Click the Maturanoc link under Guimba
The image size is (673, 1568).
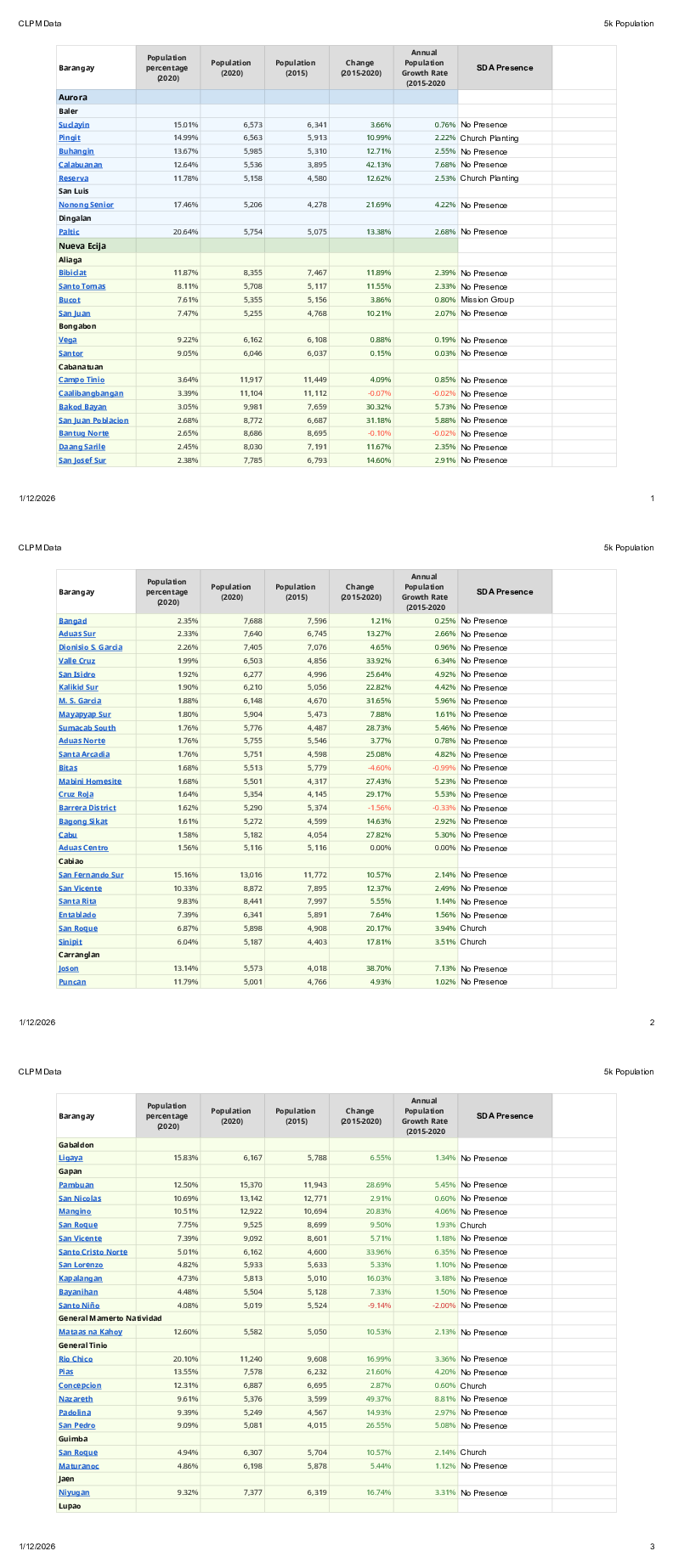coord(79,1466)
